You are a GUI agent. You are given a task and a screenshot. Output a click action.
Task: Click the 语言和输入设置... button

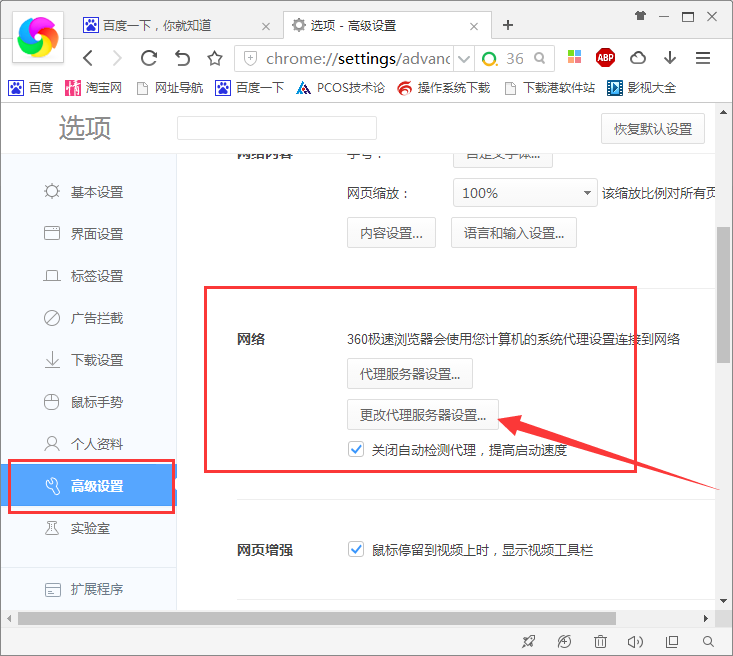tap(514, 232)
